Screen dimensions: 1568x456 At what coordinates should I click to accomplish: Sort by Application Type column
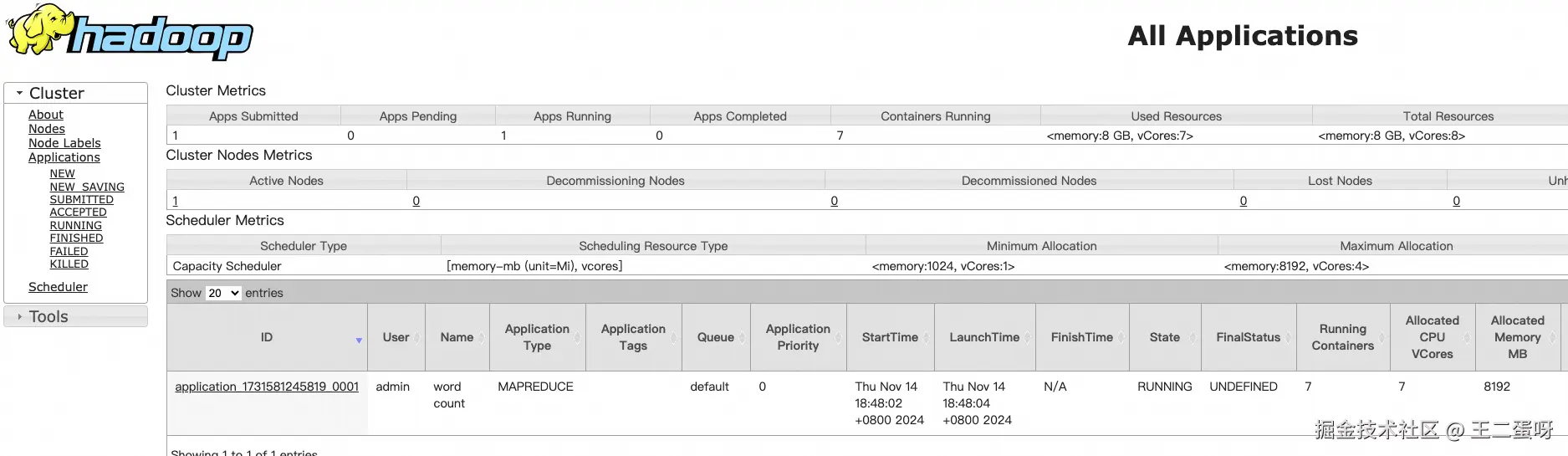[537, 337]
